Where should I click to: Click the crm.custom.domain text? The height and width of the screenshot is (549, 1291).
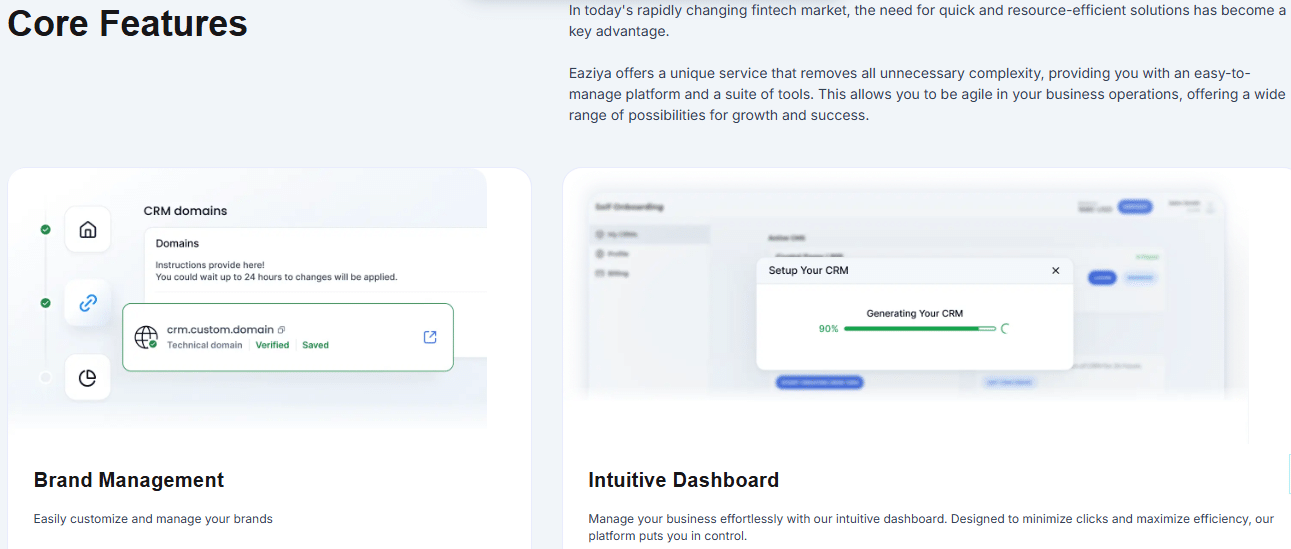tap(220, 330)
